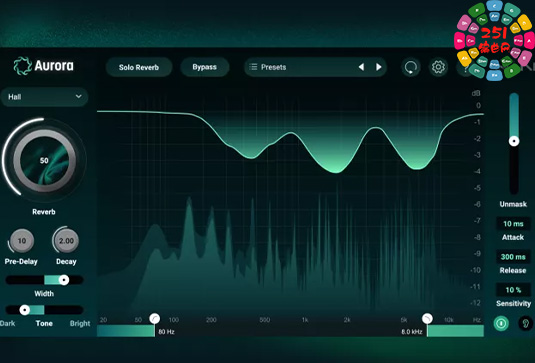
Task: Open the settings gear icon
Action: point(438,67)
